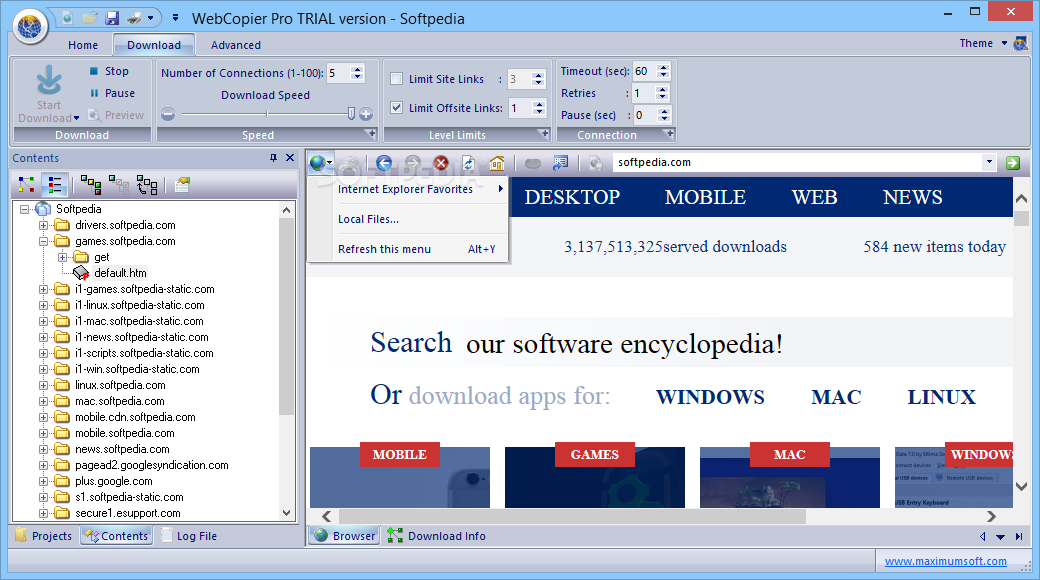Expand the drivers.softpedia.com folder
Viewport: 1040px width, 580px height.
click(x=43, y=225)
